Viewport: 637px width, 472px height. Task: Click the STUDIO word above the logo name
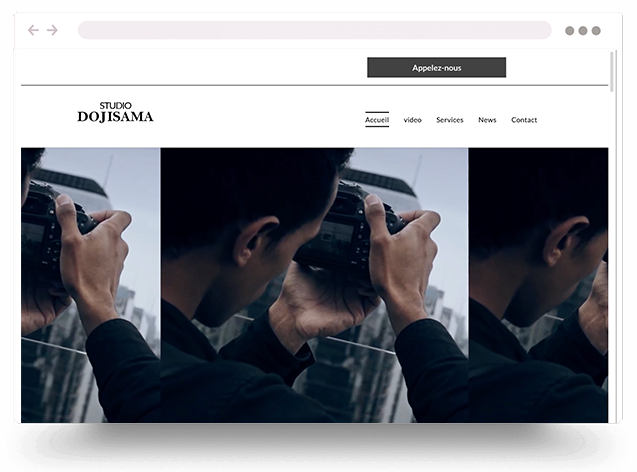click(115, 105)
